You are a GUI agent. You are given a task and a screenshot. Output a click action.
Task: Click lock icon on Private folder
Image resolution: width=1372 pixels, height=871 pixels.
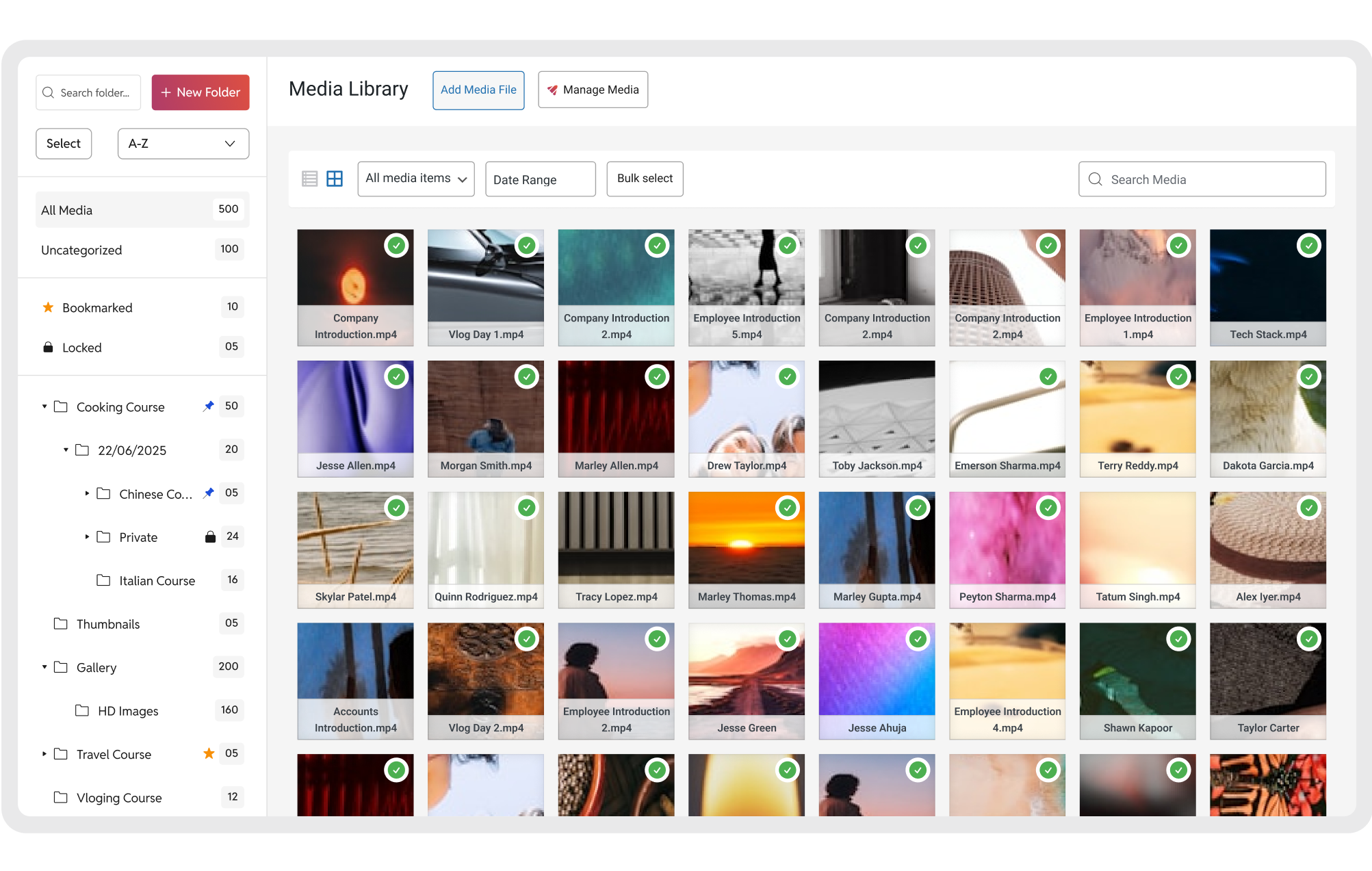tap(210, 537)
